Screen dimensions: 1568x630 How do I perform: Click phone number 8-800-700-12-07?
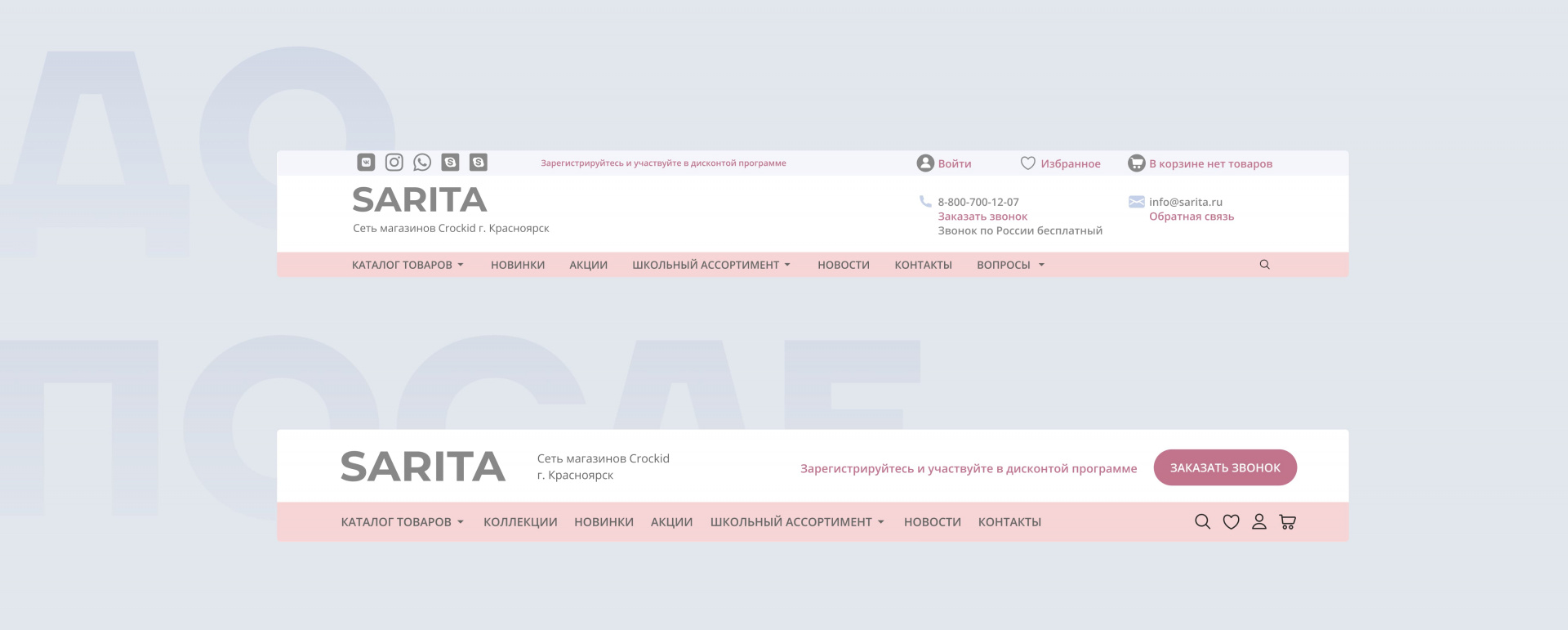pyautogui.click(x=978, y=202)
